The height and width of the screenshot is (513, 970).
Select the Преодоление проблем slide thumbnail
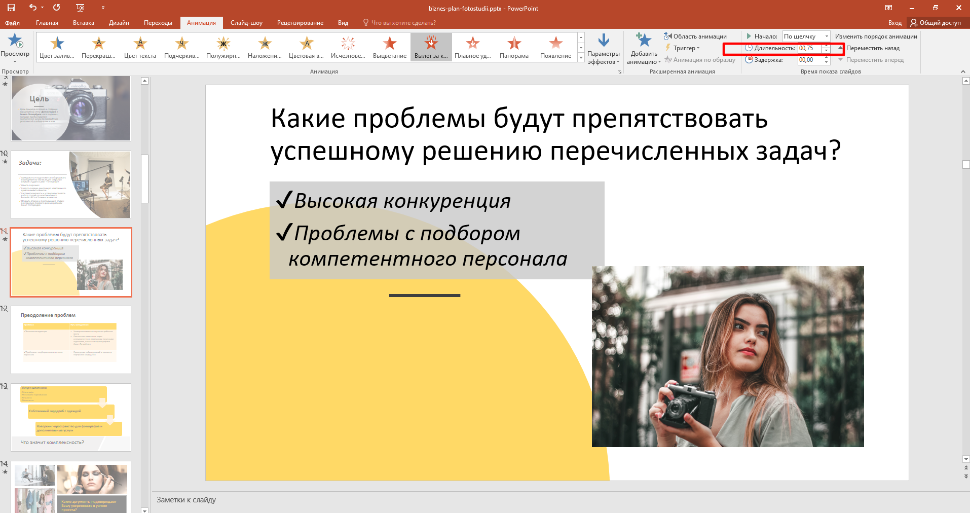pyautogui.click(x=71, y=340)
